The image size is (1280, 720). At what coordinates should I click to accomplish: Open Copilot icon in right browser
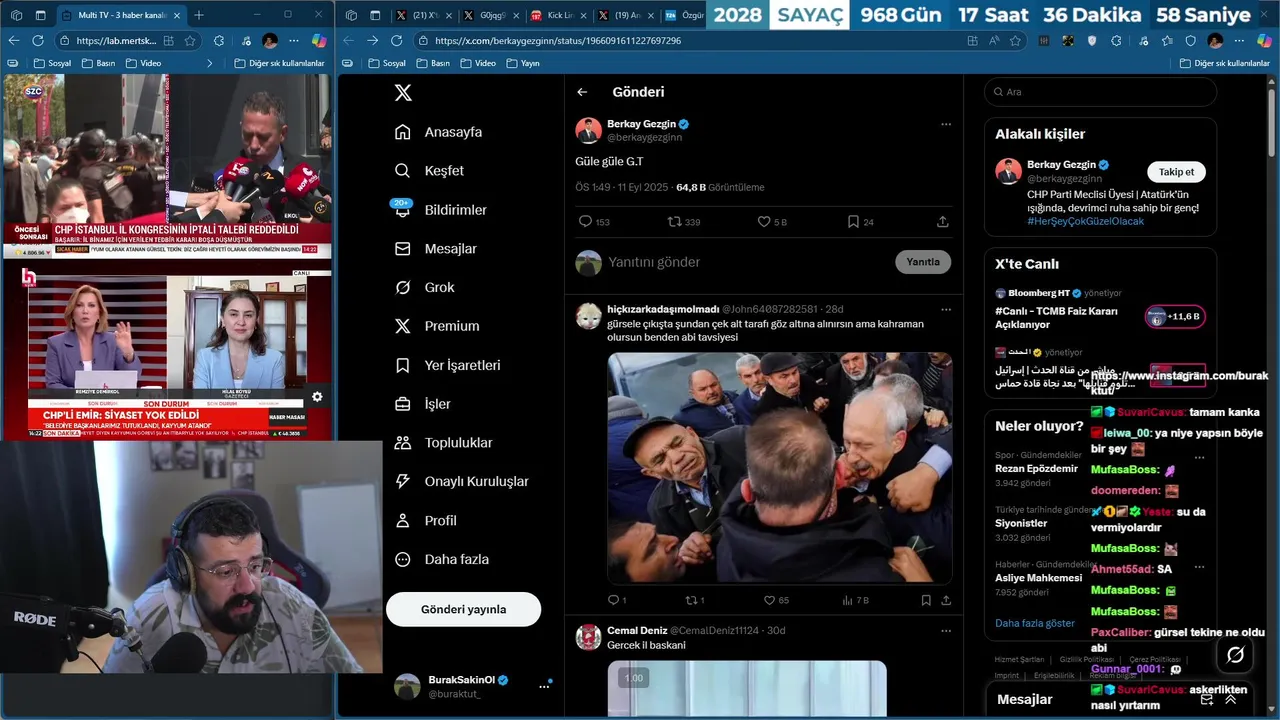[1263, 41]
